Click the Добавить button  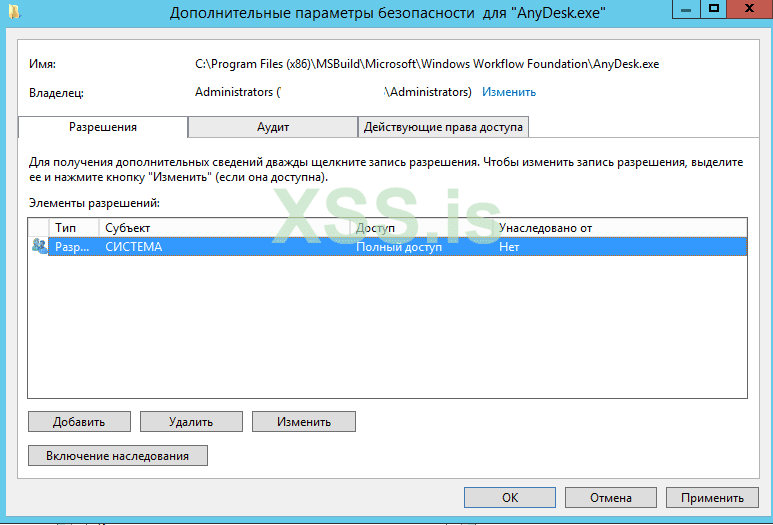[79, 422]
